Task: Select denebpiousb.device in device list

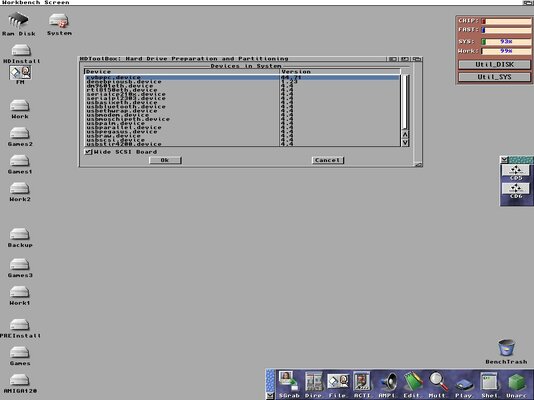Action: pos(242,82)
